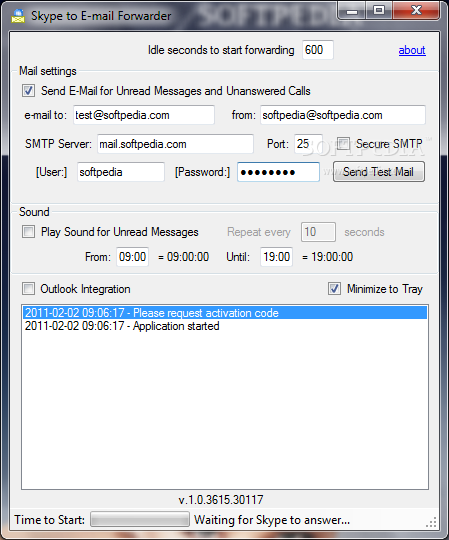Enable Play Sound for Unread Messages

(28, 232)
